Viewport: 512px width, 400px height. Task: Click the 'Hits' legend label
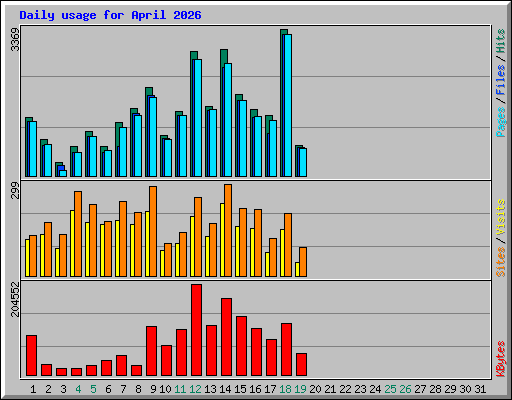pos(501,41)
